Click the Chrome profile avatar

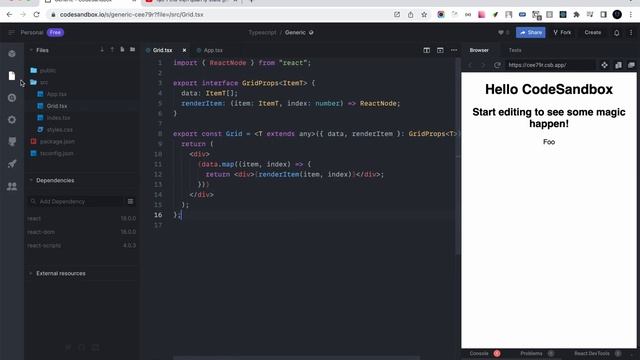617,15
